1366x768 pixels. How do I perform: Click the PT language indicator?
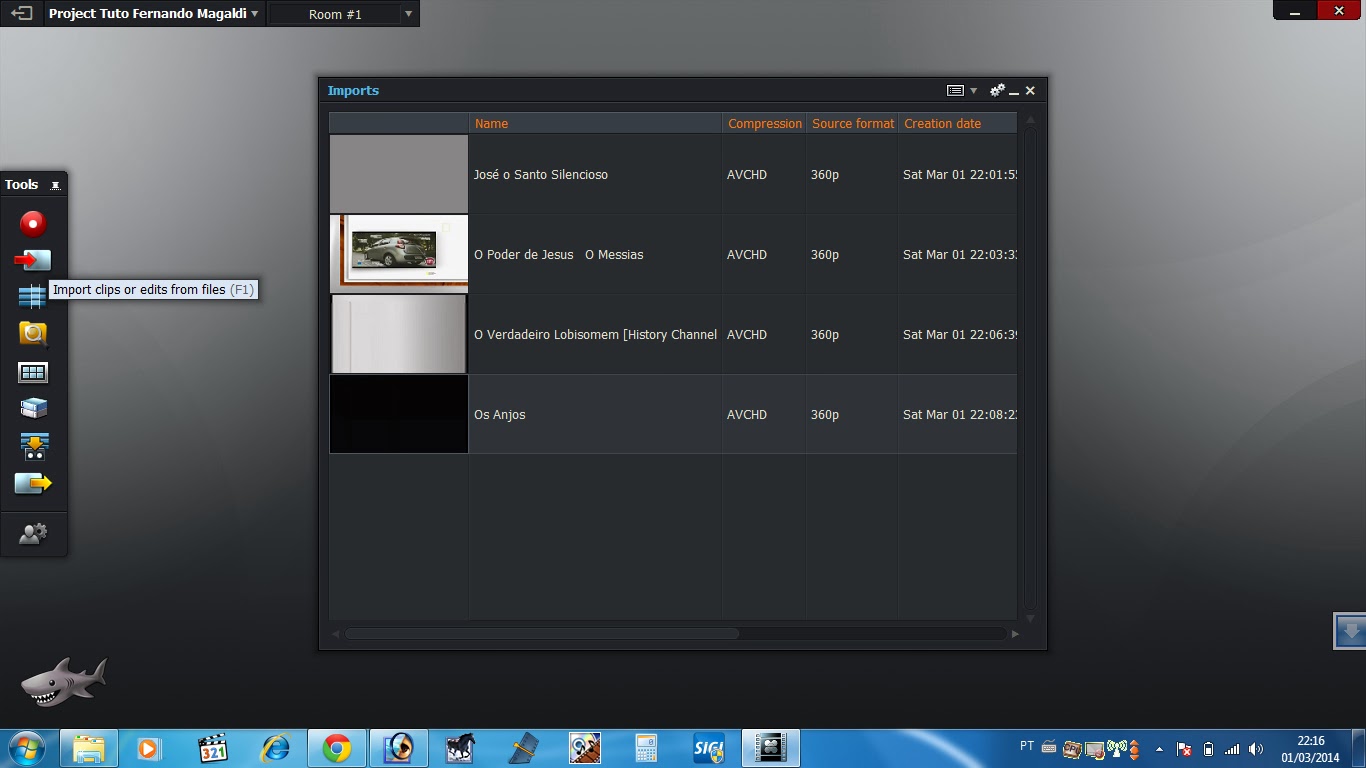pyautogui.click(x=1027, y=746)
